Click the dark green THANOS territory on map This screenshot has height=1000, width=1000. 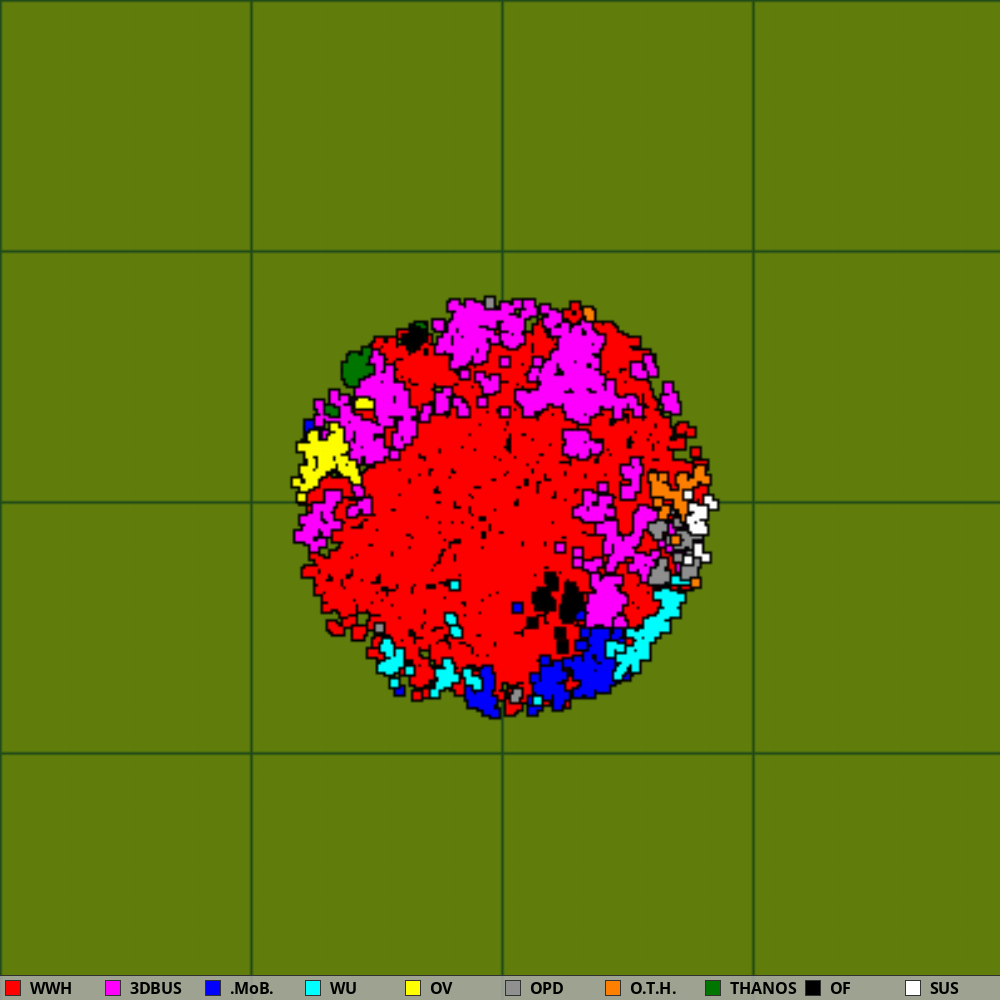(355, 368)
